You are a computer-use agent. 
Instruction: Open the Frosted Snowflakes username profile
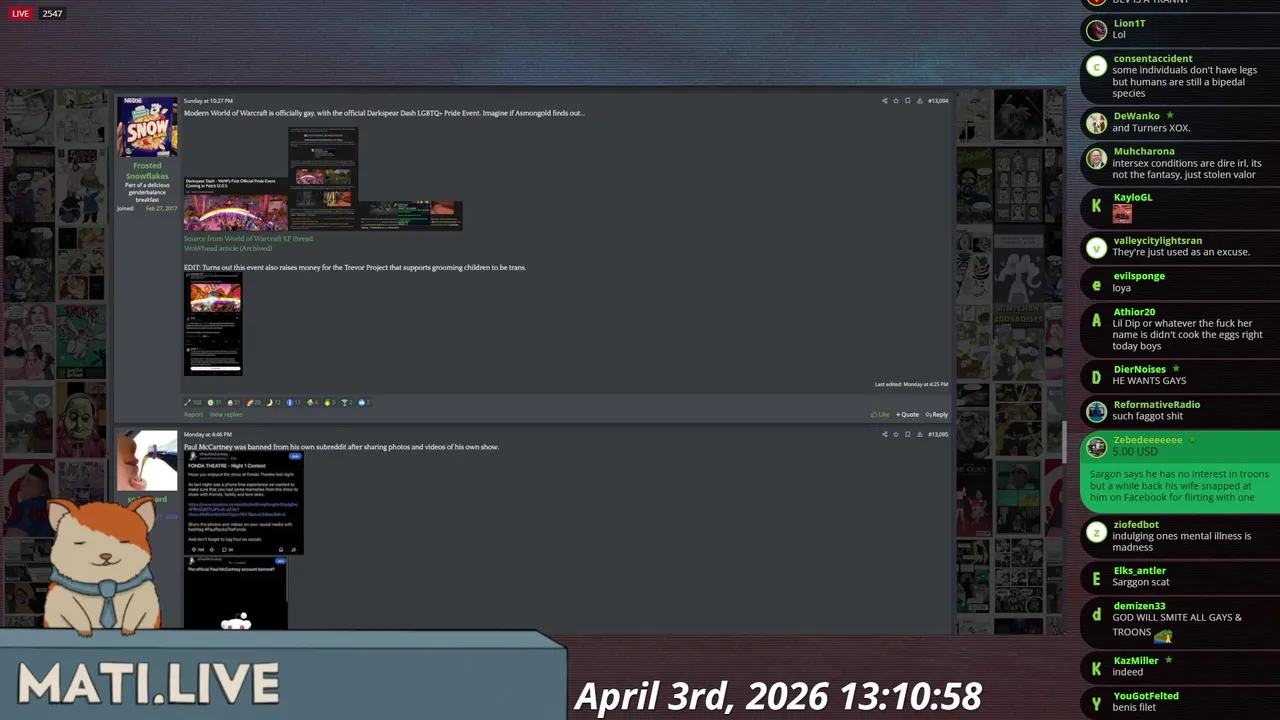pos(147,171)
